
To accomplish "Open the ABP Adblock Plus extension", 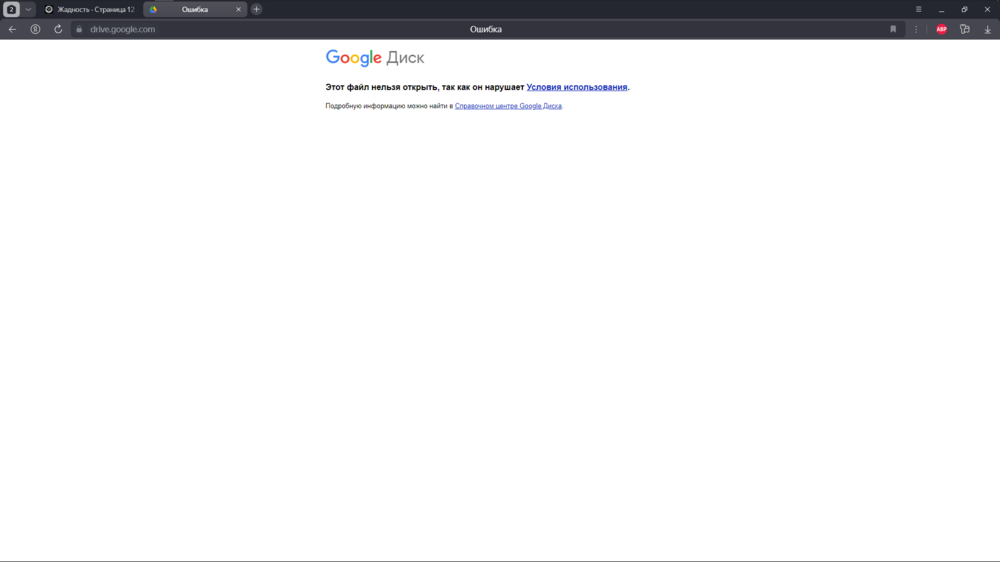I will point(941,29).
